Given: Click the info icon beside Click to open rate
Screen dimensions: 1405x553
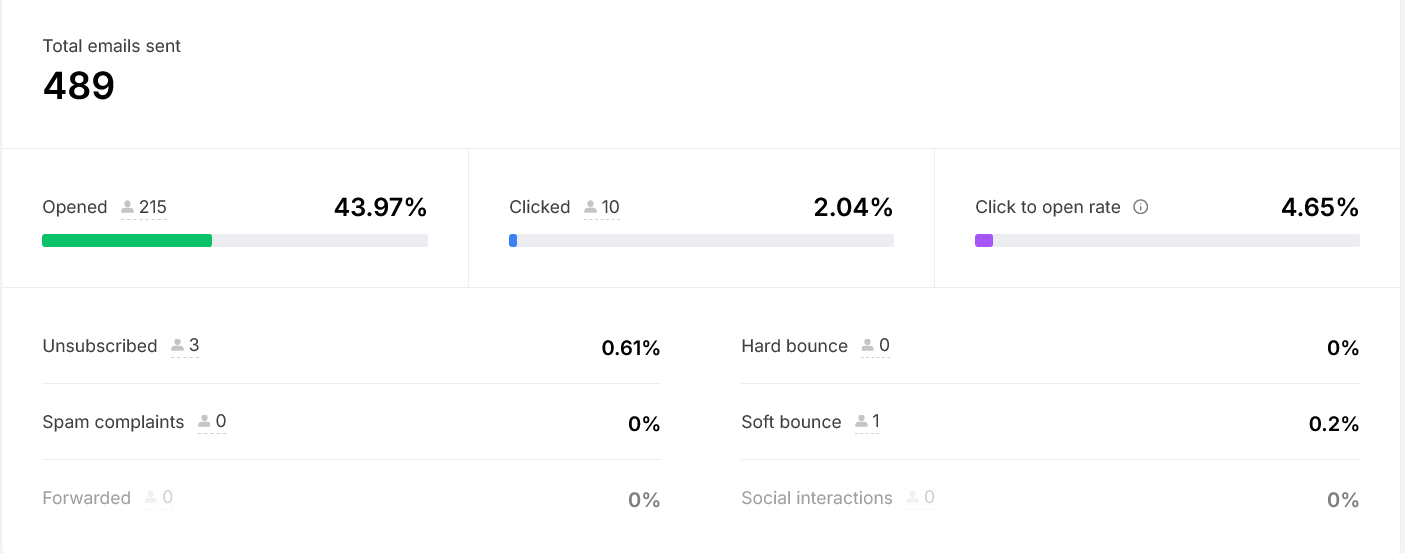Looking at the screenshot, I should [x=1140, y=207].
